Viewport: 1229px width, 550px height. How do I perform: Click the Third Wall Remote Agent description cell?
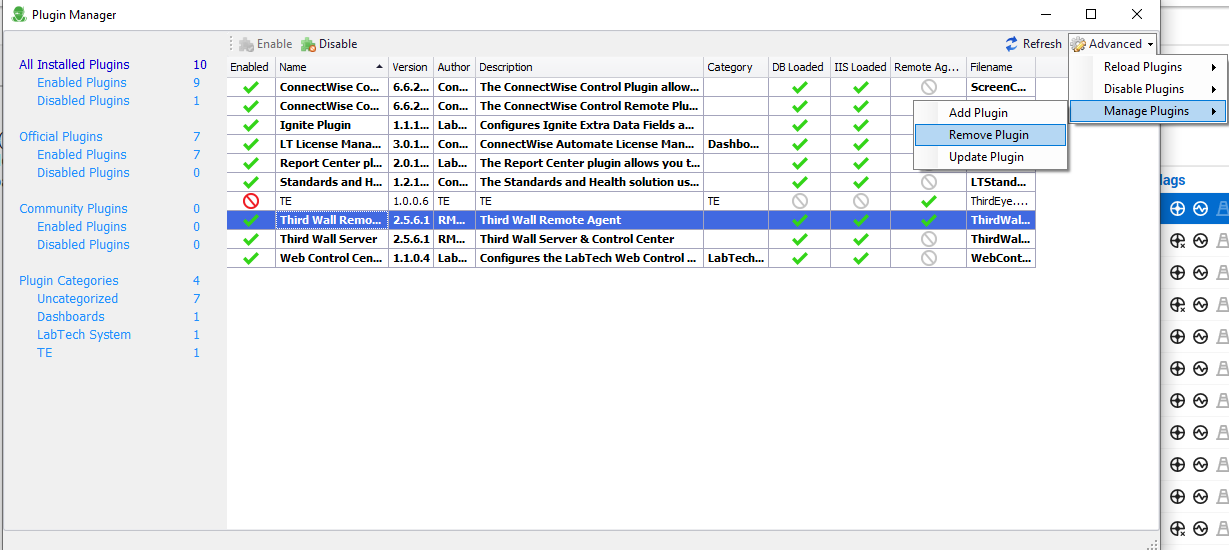[x=589, y=220]
